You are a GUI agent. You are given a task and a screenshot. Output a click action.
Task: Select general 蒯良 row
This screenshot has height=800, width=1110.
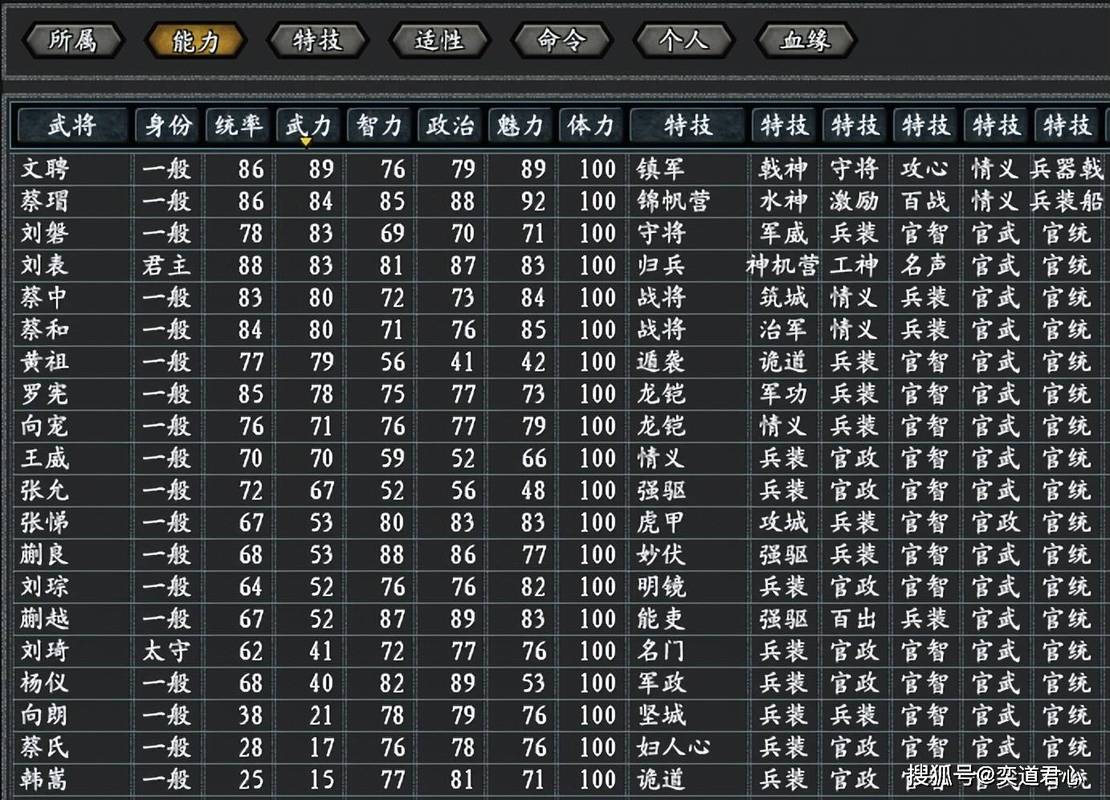559,554
